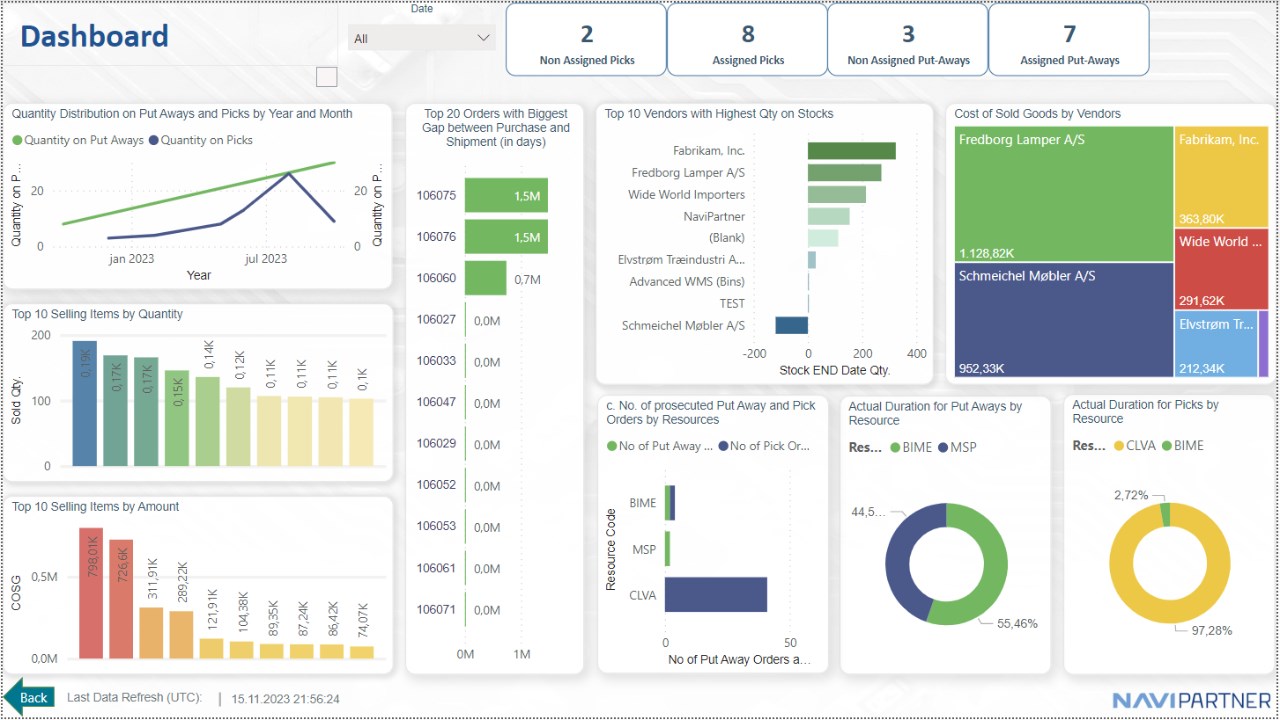Toggle BIME legend in Picks donut
Screen dimensions: 1280x720
point(1183,446)
